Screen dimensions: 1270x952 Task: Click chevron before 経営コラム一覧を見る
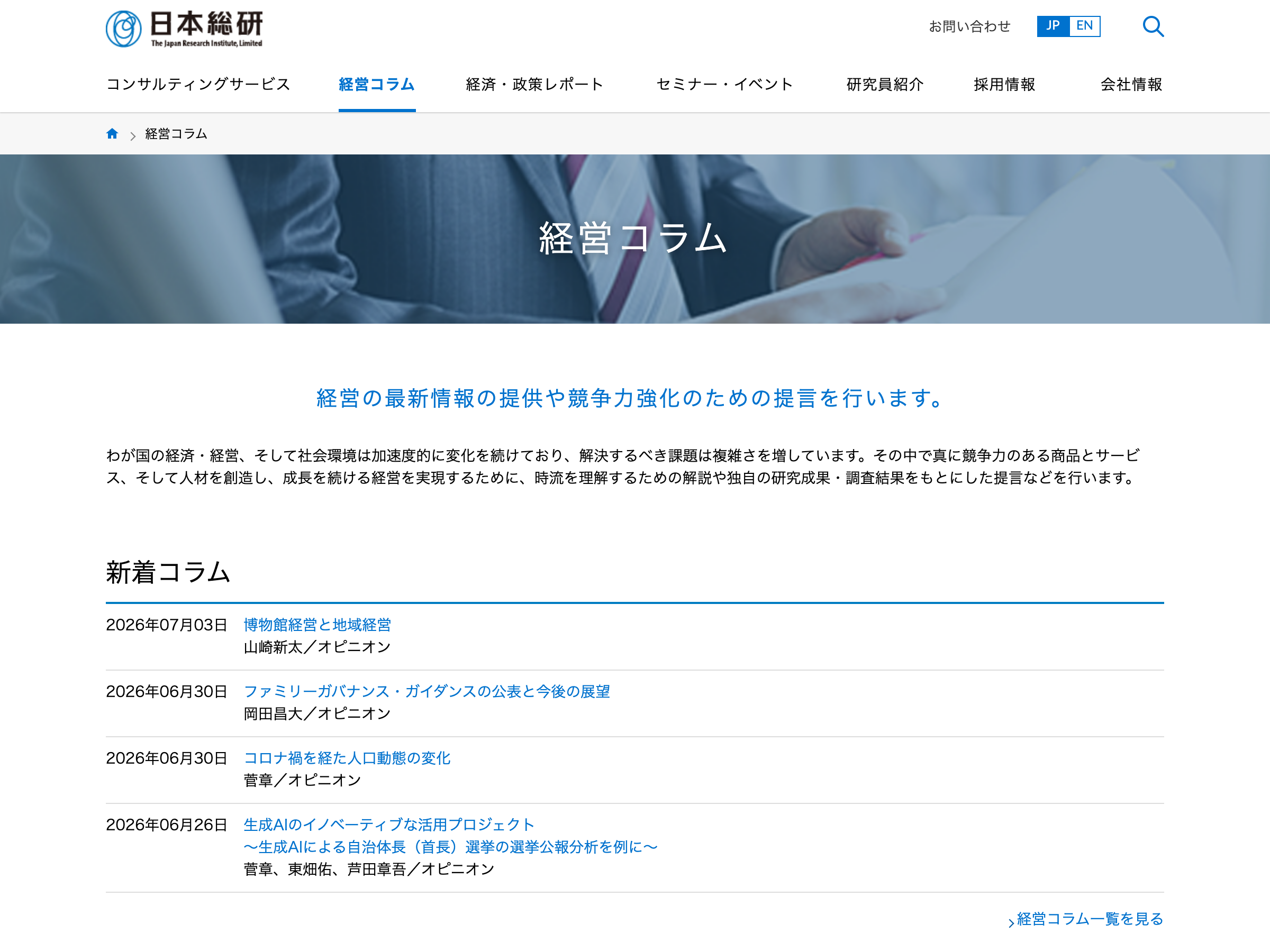tap(1012, 923)
